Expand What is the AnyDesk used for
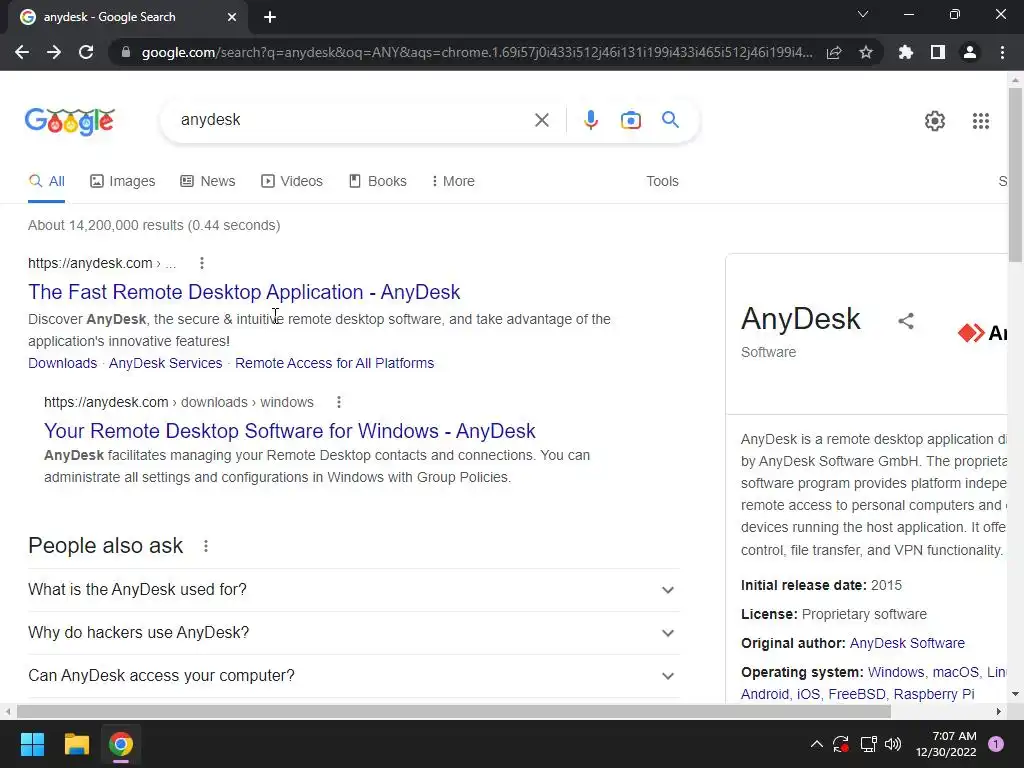1024x768 pixels. pyautogui.click(x=353, y=590)
